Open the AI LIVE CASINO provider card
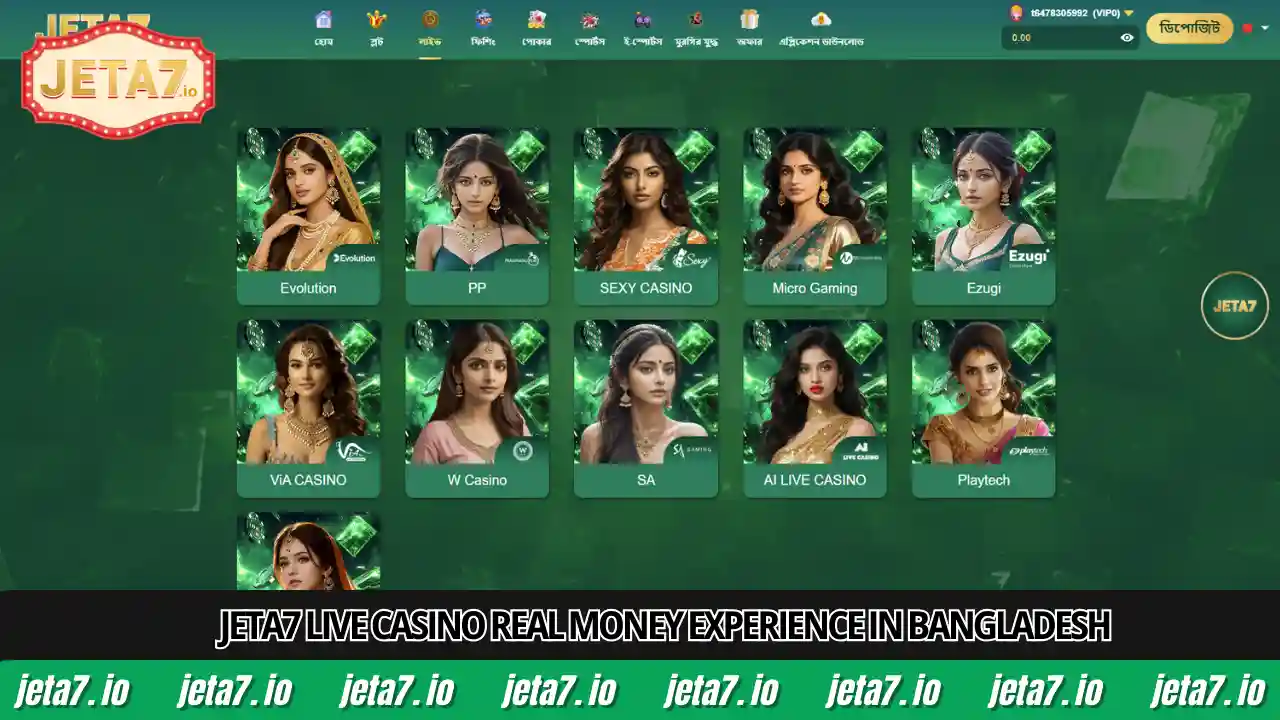This screenshot has width=1280, height=720. click(x=815, y=408)
